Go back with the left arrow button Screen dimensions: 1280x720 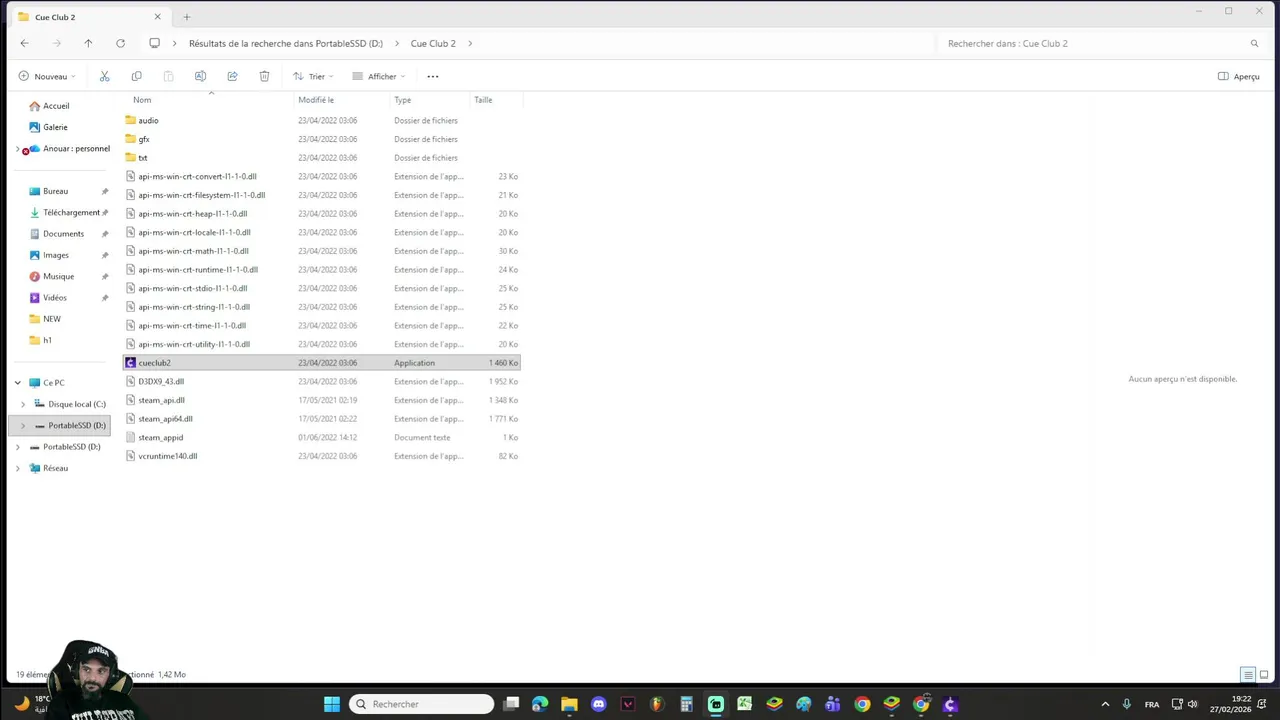point(24,43)
